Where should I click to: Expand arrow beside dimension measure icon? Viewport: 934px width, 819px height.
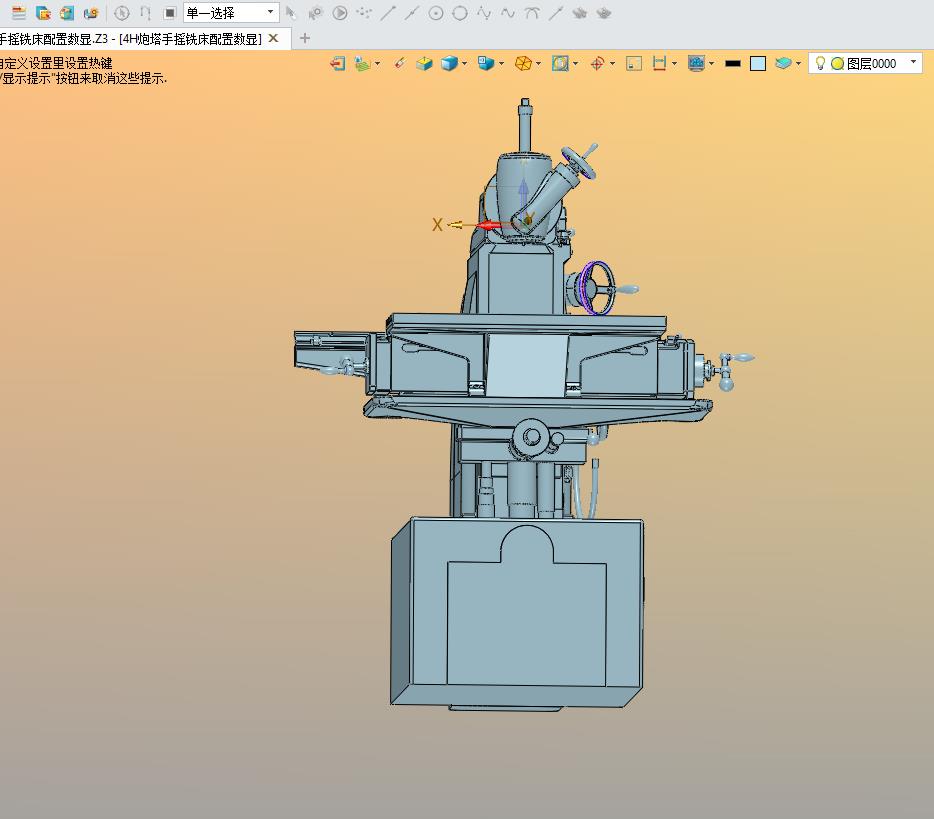tap(674, 63)
